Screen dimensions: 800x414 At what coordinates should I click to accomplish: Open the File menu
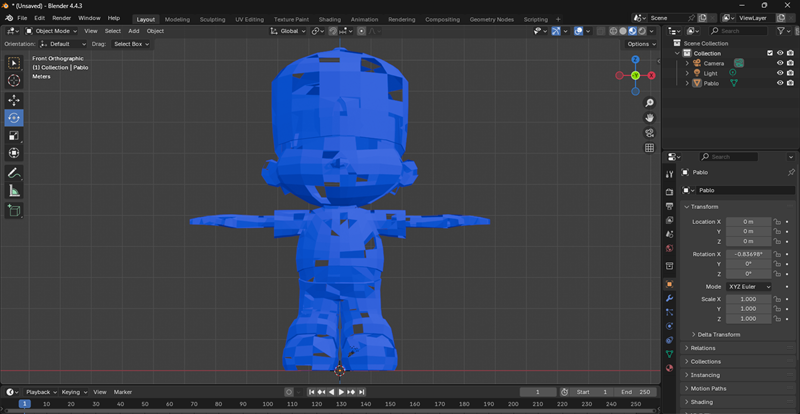tap(22, 18)
